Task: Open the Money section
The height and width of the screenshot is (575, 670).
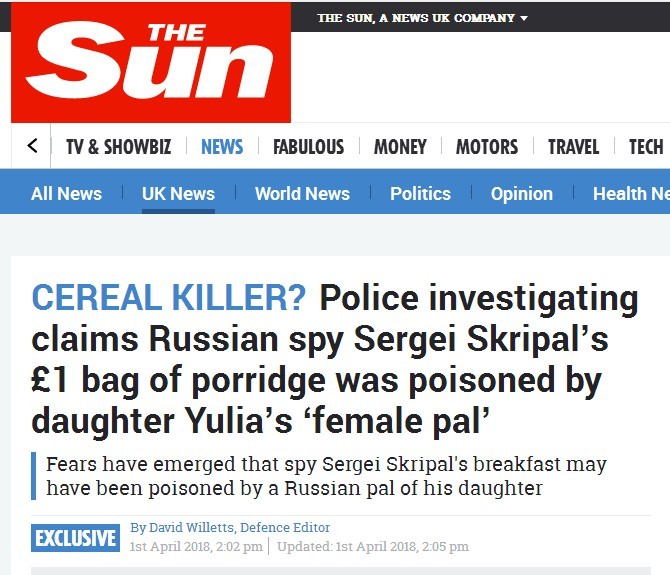Action: [400, 147]
